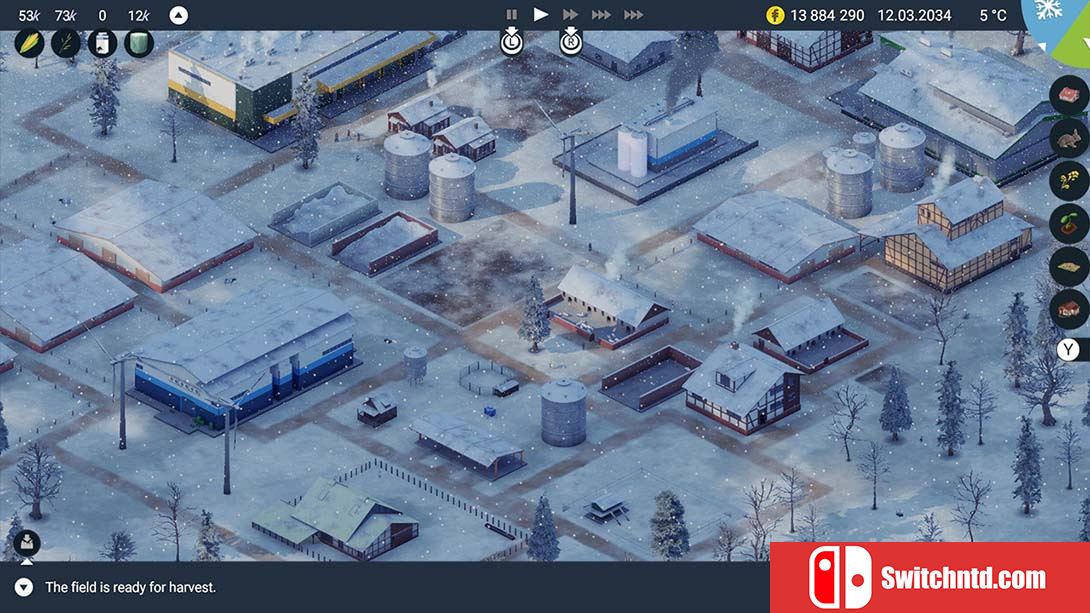Set the fastest game speed (last arrows)
The image size is (1090, 613).
tap(633, 15)
